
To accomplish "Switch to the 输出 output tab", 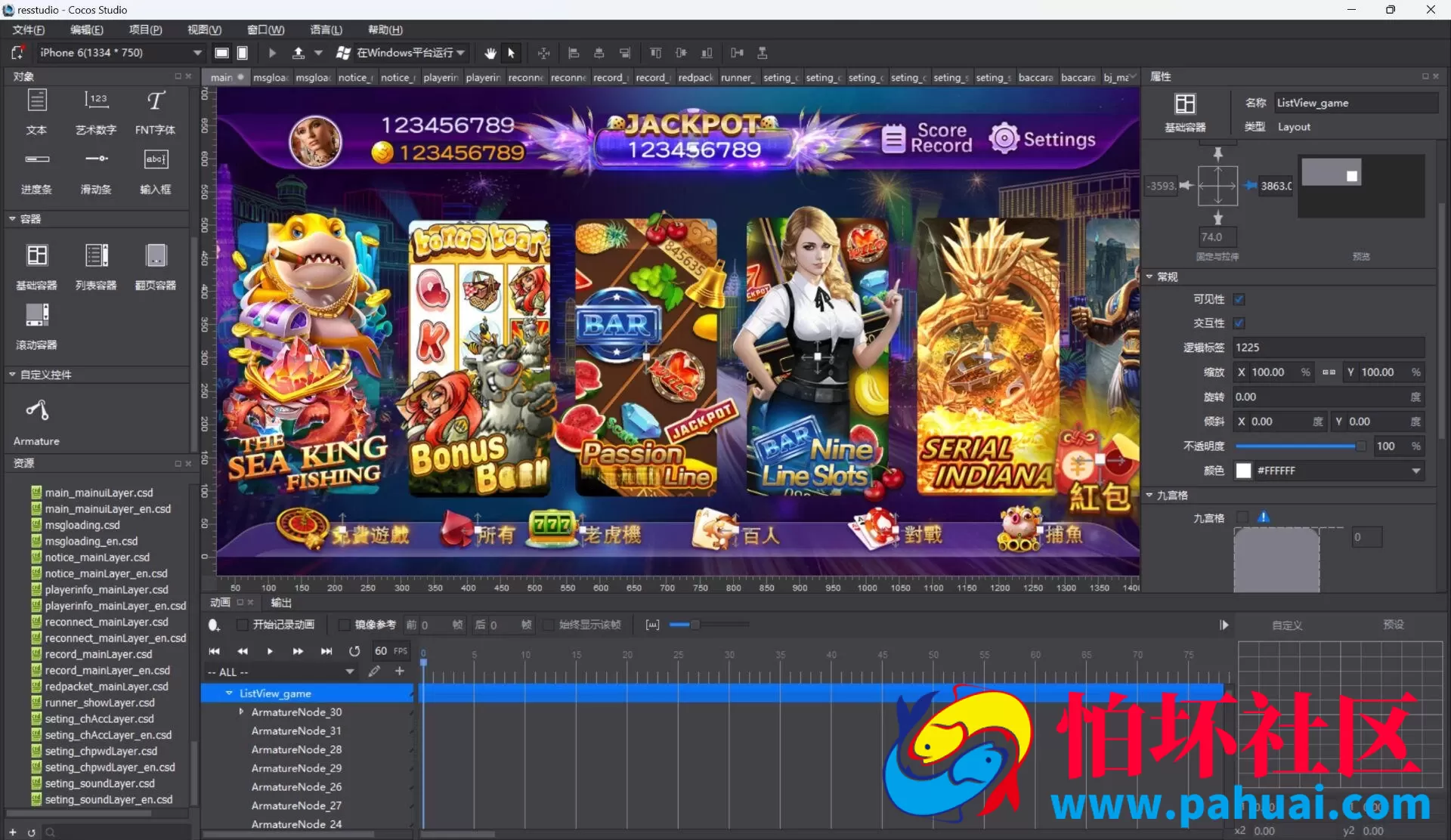I will point(281,602).
